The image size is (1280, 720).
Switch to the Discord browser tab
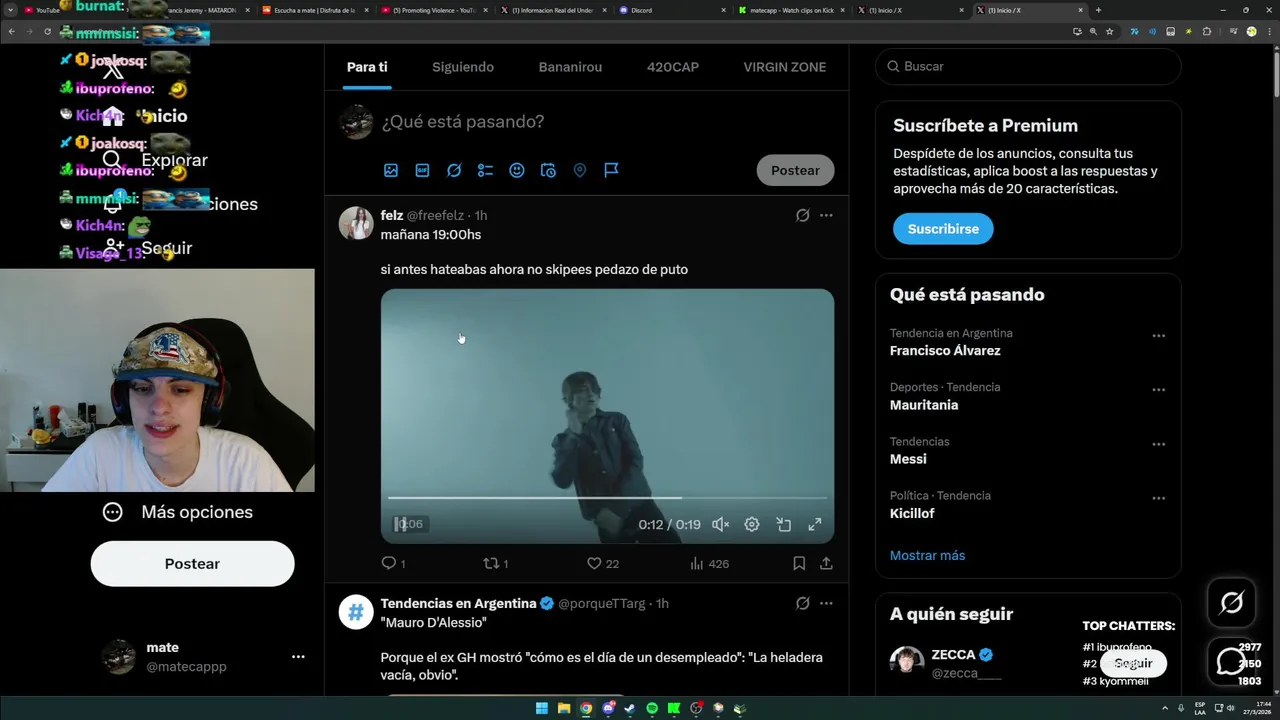click(x=672, y=10)
